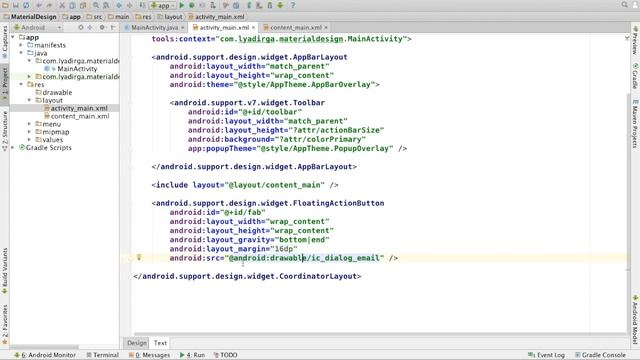Expand the menu folder
This screenshot has height=360, width=640.
click(29, 124)
